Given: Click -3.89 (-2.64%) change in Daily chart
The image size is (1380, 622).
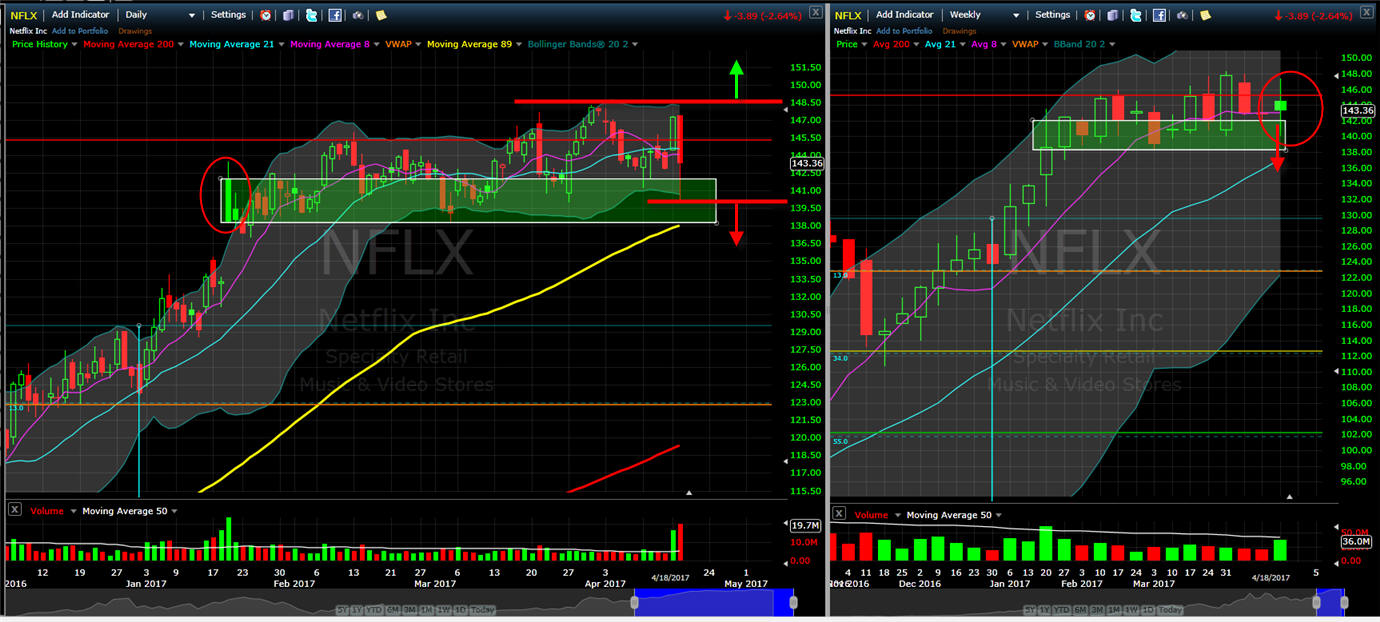Looking at the screenshot, I should (761, 15).
